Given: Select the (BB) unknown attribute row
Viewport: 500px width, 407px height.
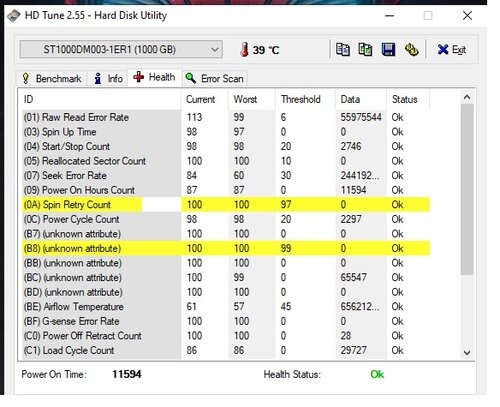Looking at the screenshot, I should (226, 263).
